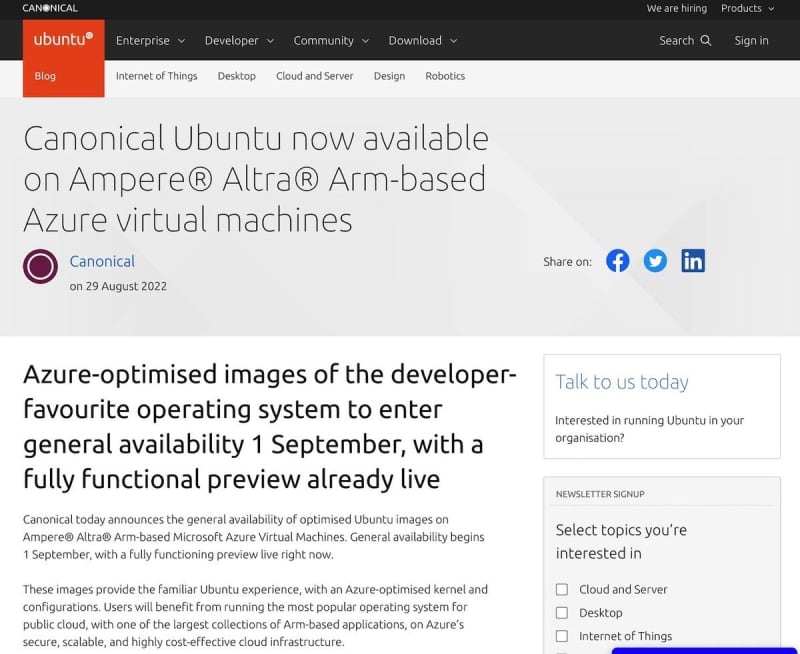The height and width of the screenshot is (654, 800).
Task: Share article on Facebook
Action: tap(618, 261)
